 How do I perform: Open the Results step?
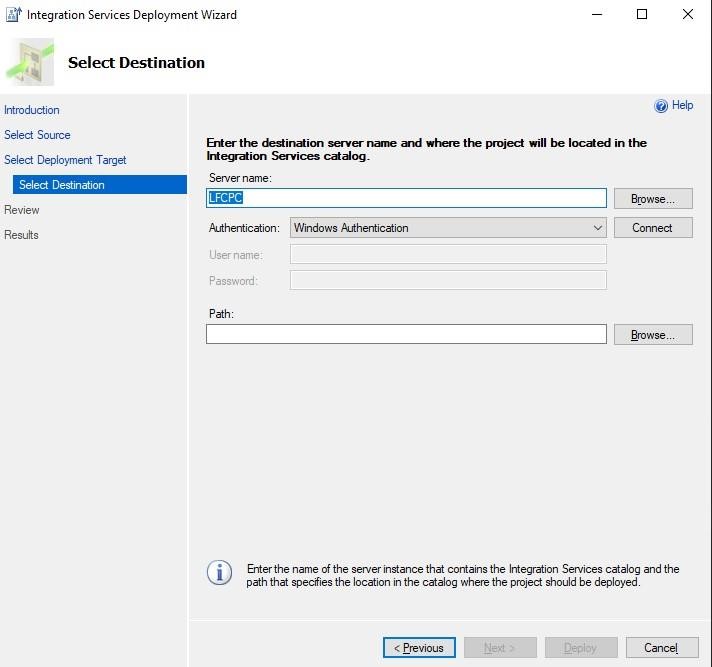point(21,235)
